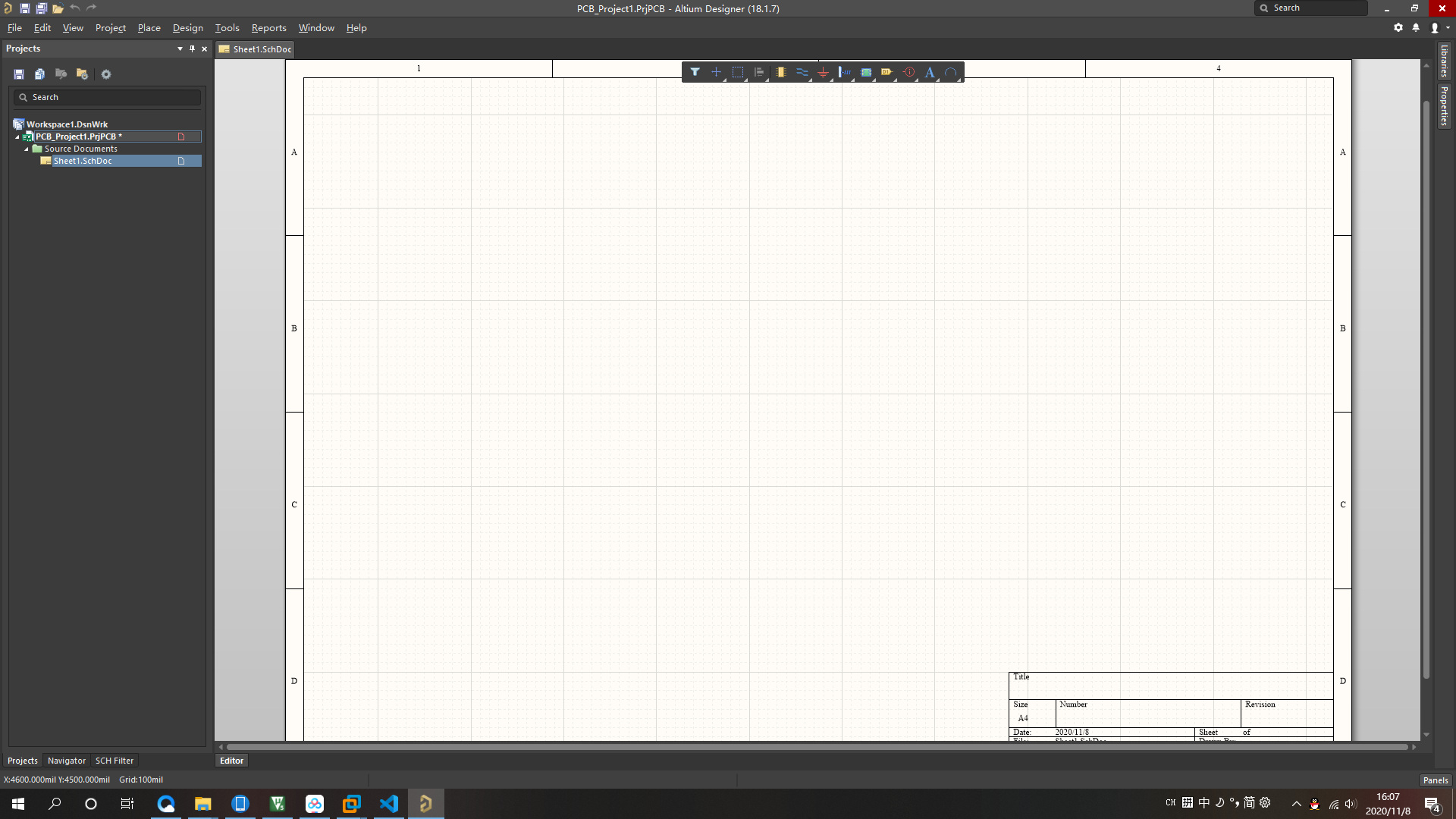
Task: Switch to the Navigator tab
Action: click(66, 761)
